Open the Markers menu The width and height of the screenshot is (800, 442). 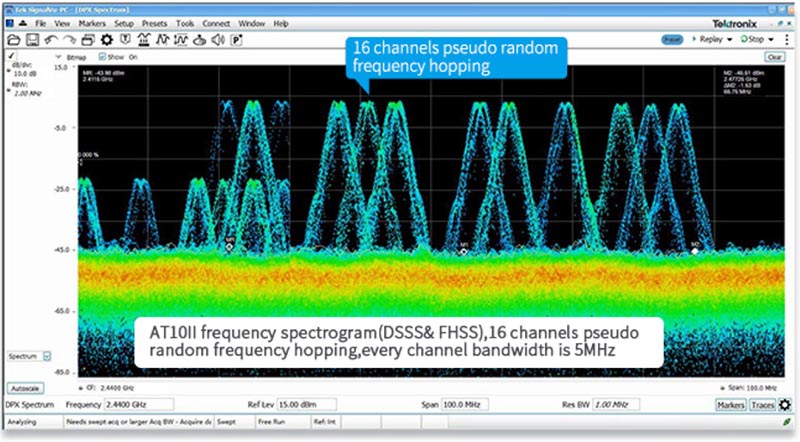tap(91, 22)
